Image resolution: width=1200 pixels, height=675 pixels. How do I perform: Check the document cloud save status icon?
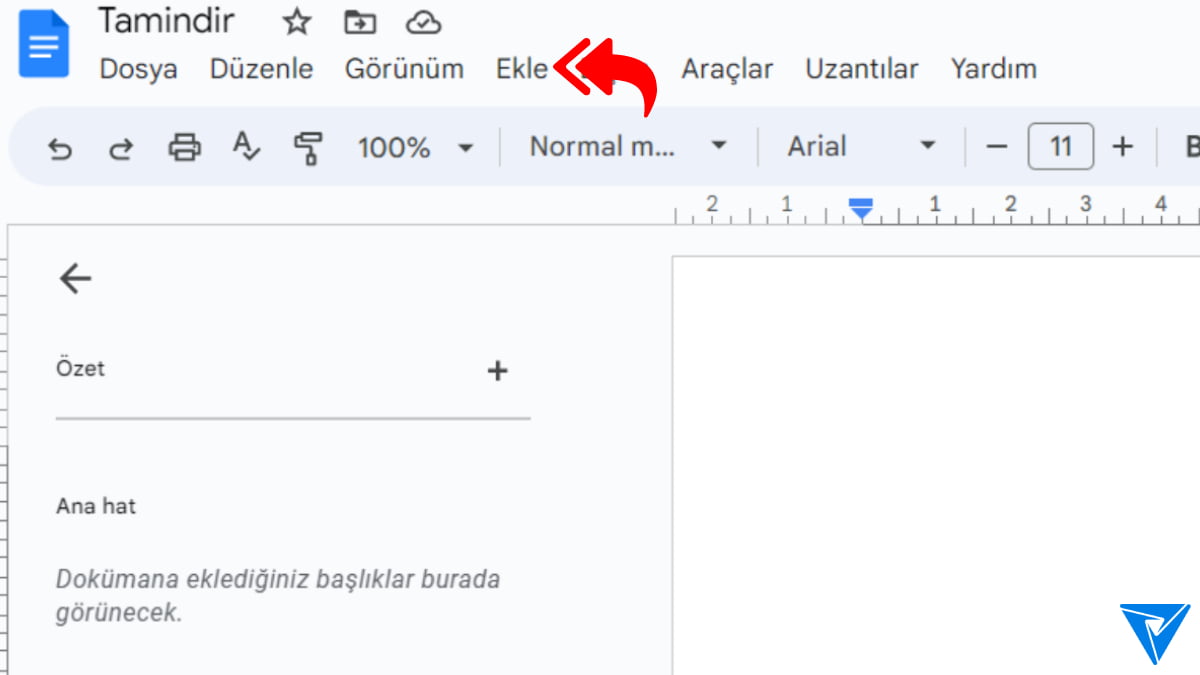(423, 22)
